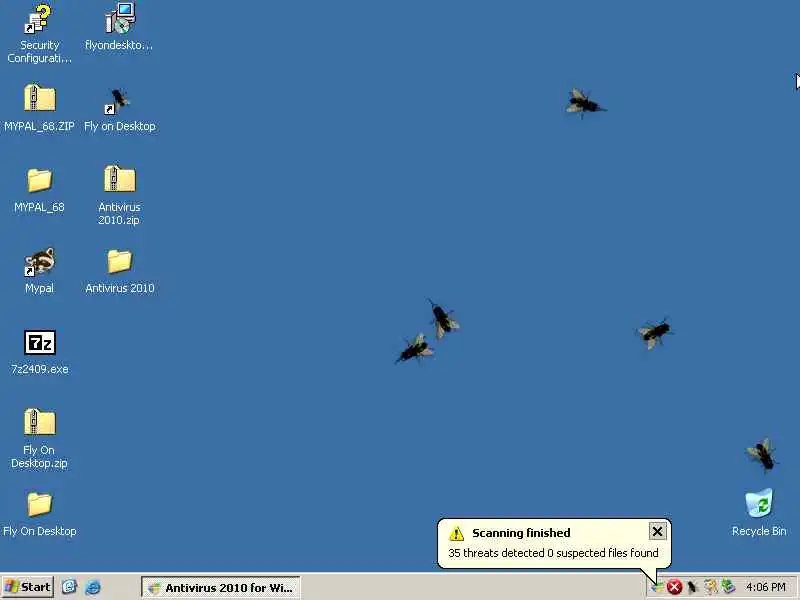This screenshot has height=600, width=800.
Task: Click the Start button
Action: (28, 587)
